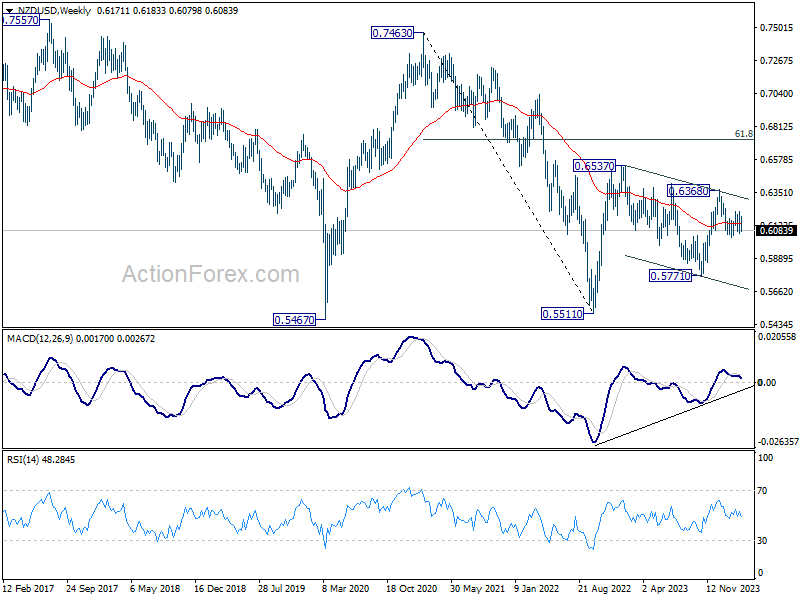Click the 0.72675 price axis value
Screen dimensions: 800x600
pos(777,61)
